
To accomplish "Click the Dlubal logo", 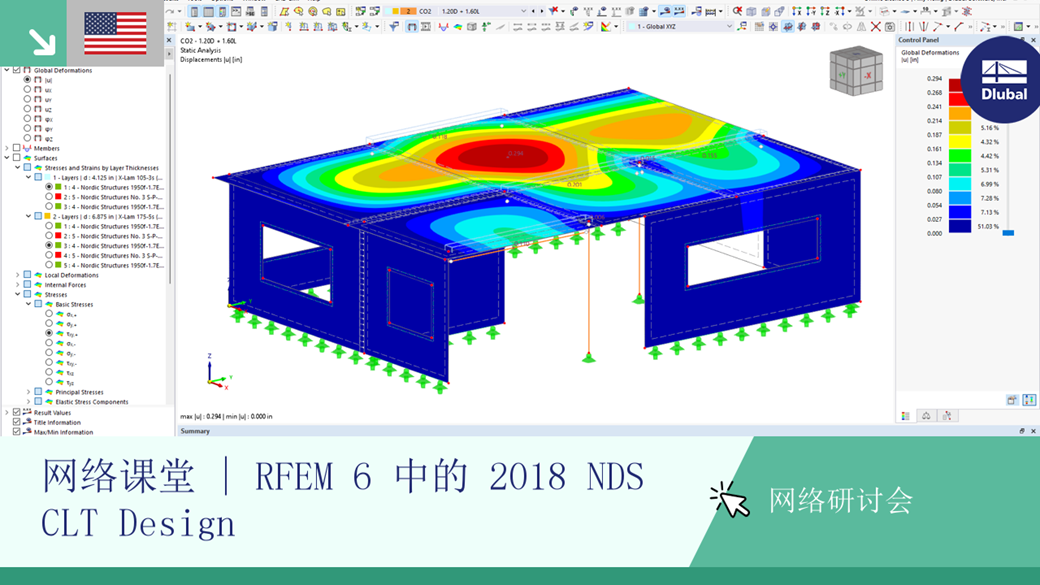I will (1004, 80).
